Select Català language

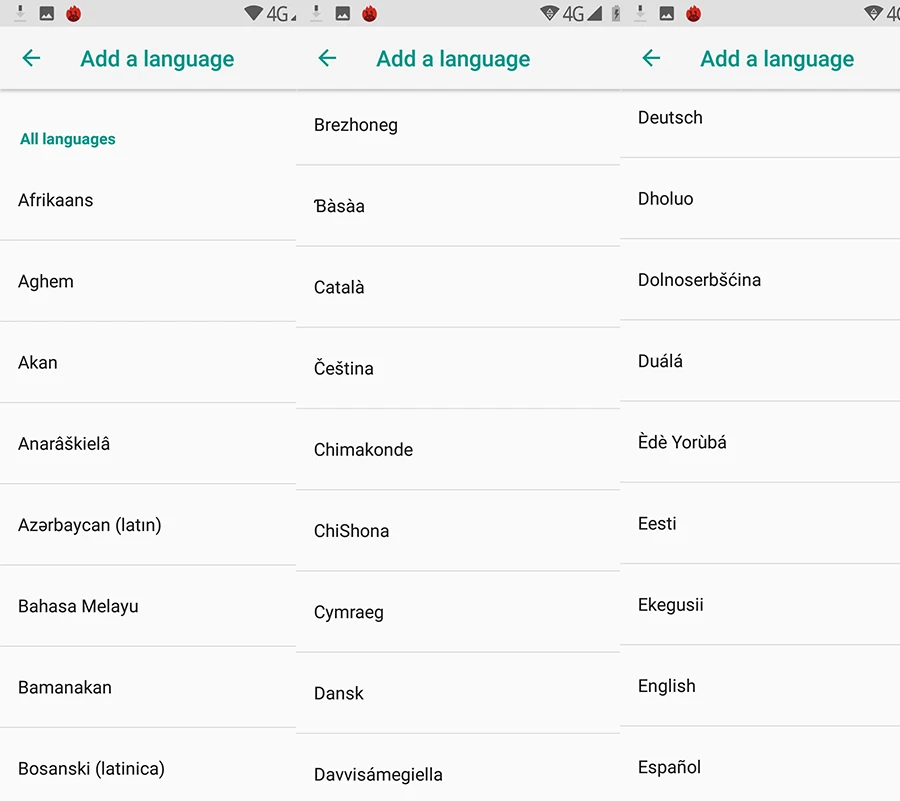458,287
